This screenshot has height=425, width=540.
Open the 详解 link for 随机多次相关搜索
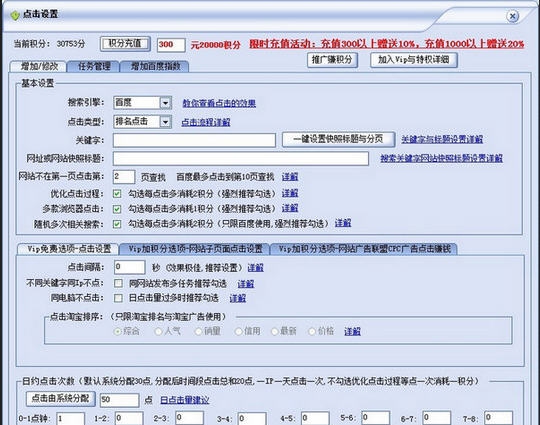pyautogui.click(x=343, y=223)
